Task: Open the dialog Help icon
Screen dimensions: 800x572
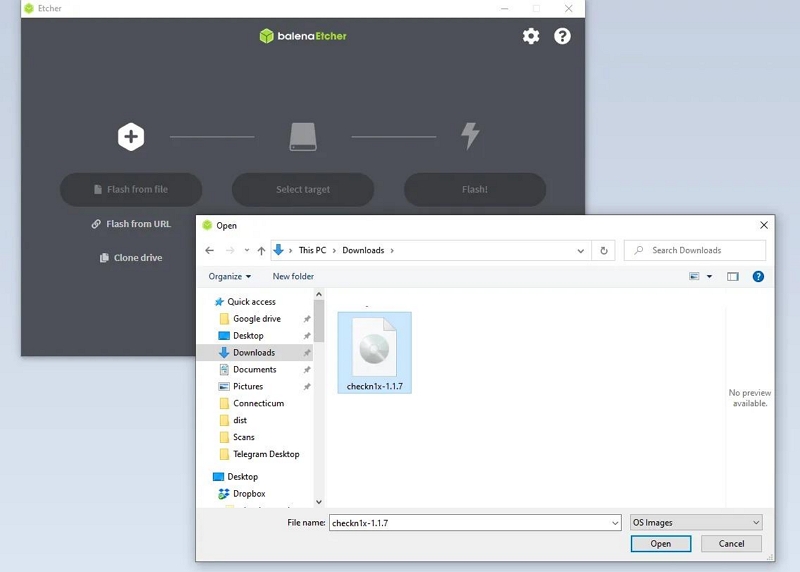Action: (758, 277)
